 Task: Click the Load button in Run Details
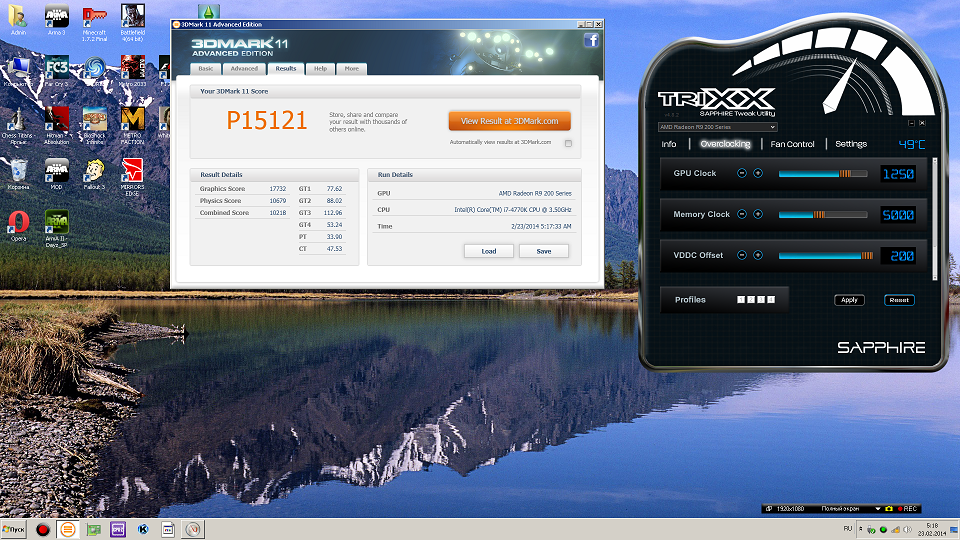tap(489, 251)
